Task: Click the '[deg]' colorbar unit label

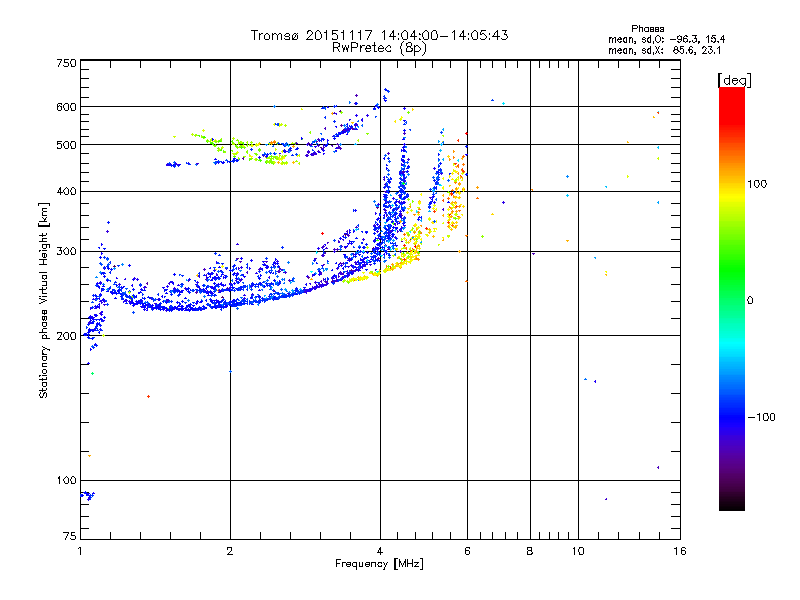Action: click(734, 81)
